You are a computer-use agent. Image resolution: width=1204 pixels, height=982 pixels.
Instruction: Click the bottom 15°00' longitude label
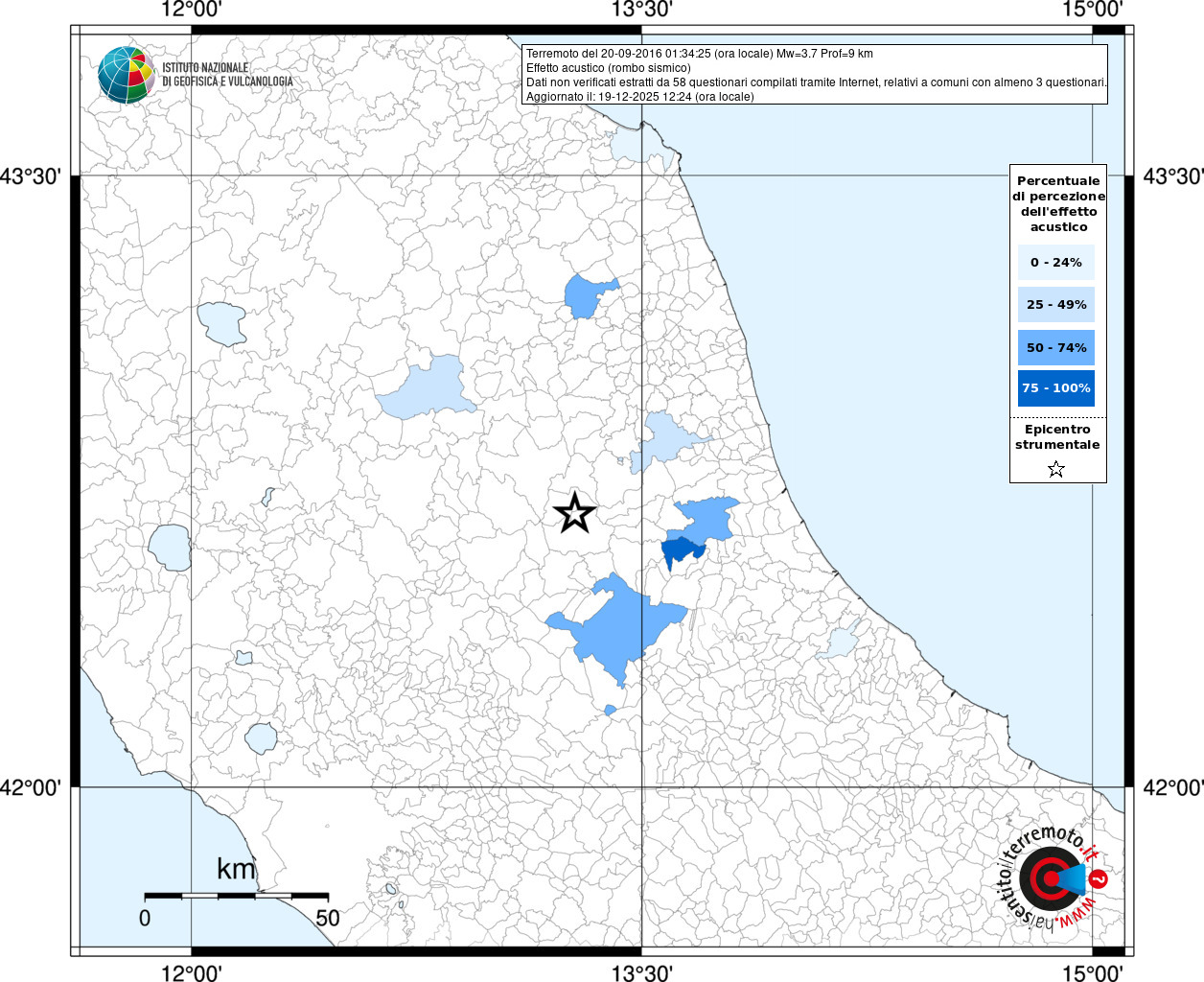[1092, 972]
